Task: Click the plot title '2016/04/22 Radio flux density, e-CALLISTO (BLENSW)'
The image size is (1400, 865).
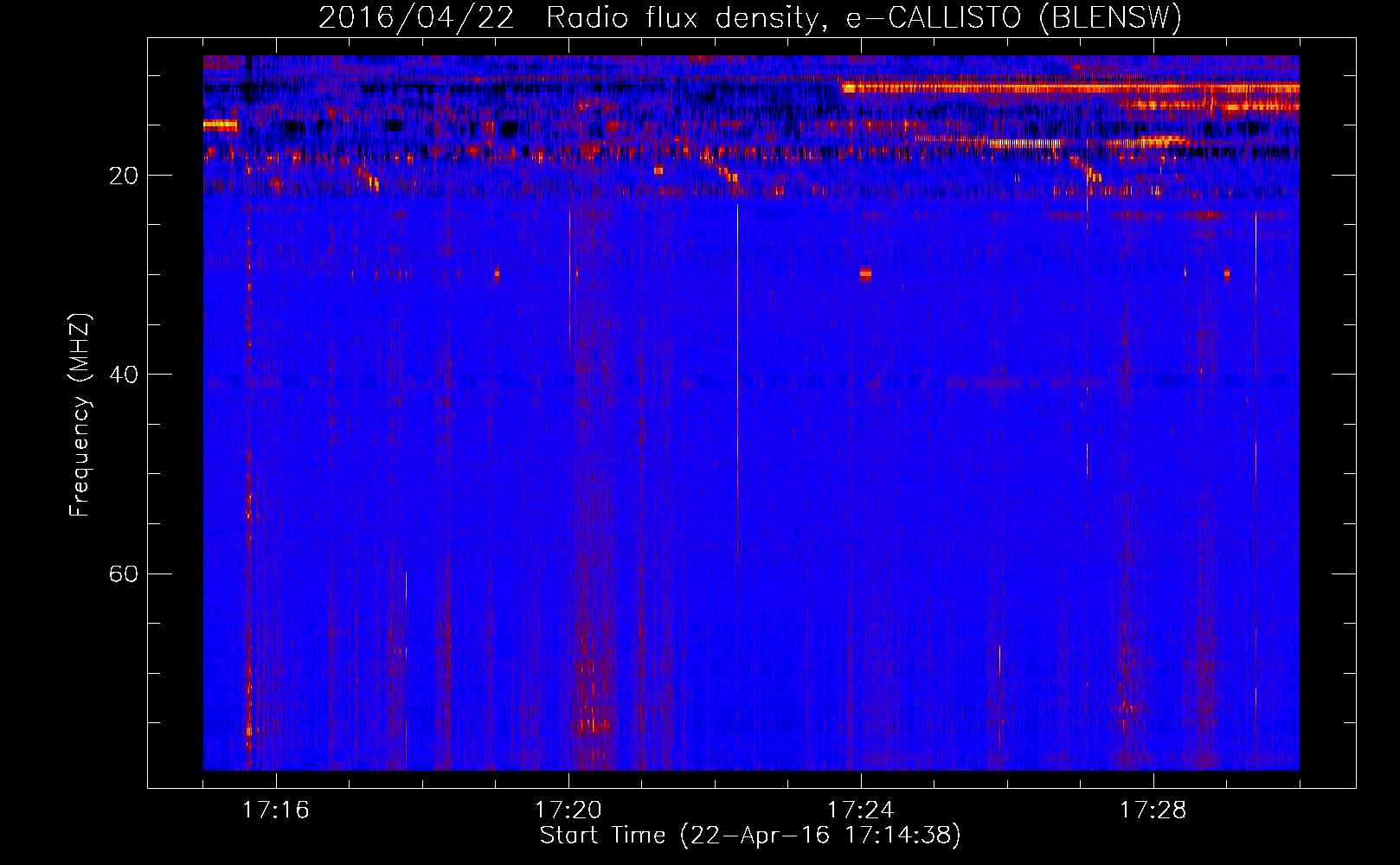Action: (750, 17)
